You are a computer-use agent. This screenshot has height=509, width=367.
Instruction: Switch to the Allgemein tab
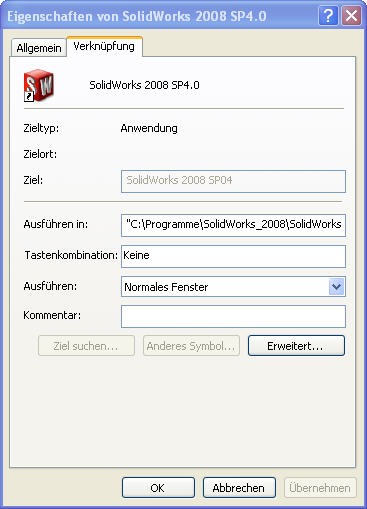click(x=39, y=48)
